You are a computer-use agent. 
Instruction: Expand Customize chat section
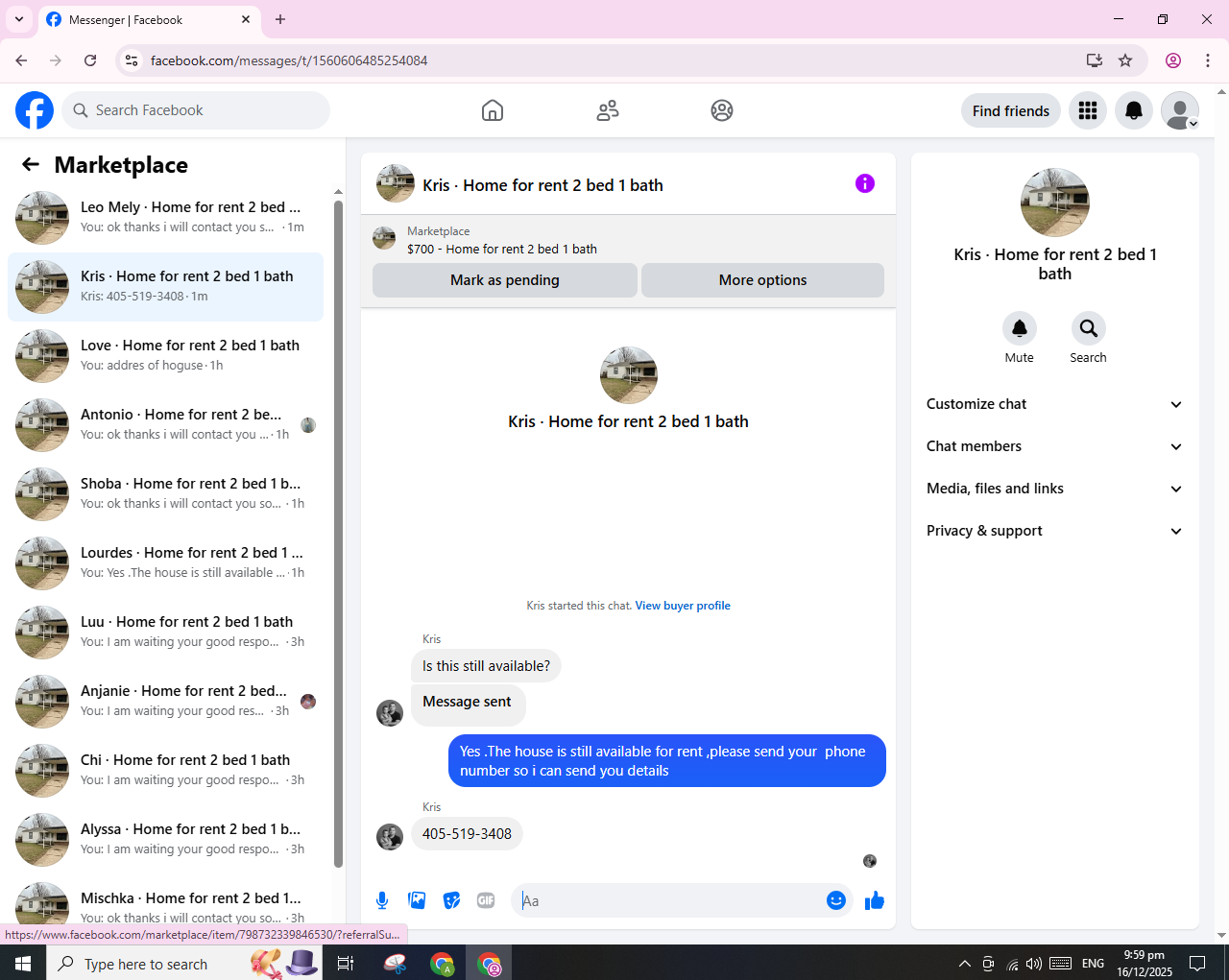point(1054,404)
